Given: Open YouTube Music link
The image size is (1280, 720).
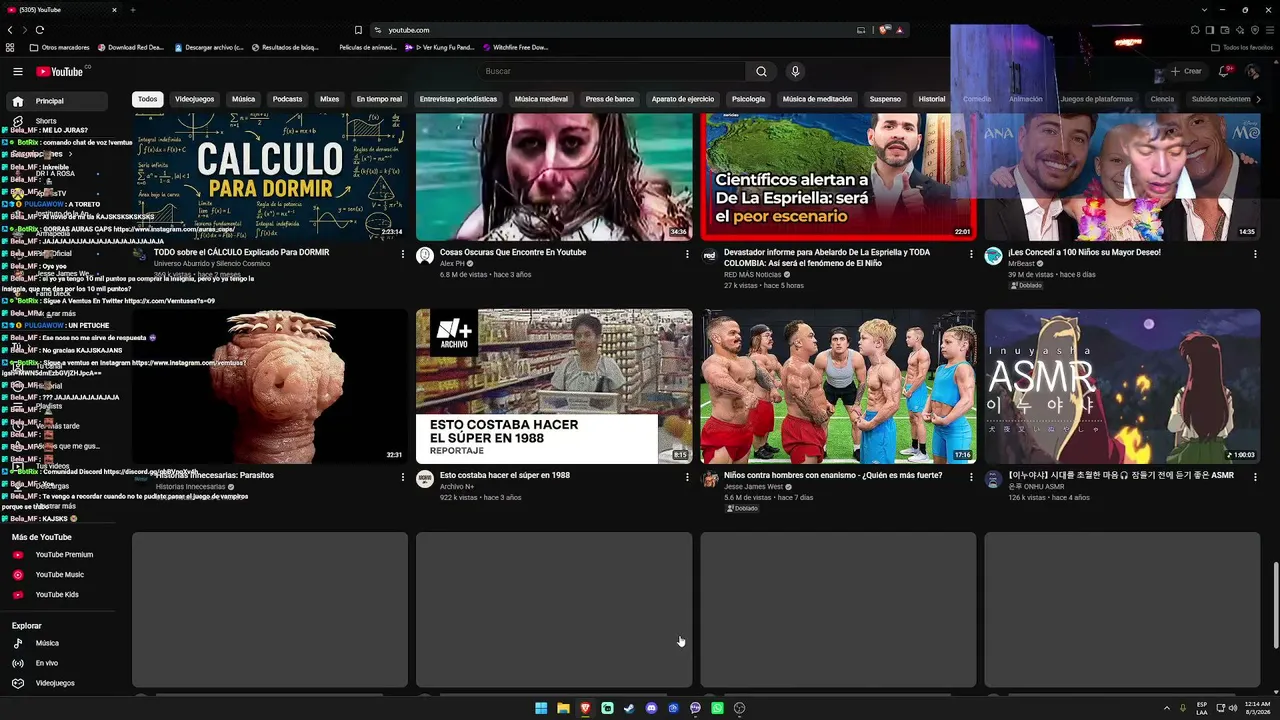Looking at the screenshot, I should click(x=60, y=575).
